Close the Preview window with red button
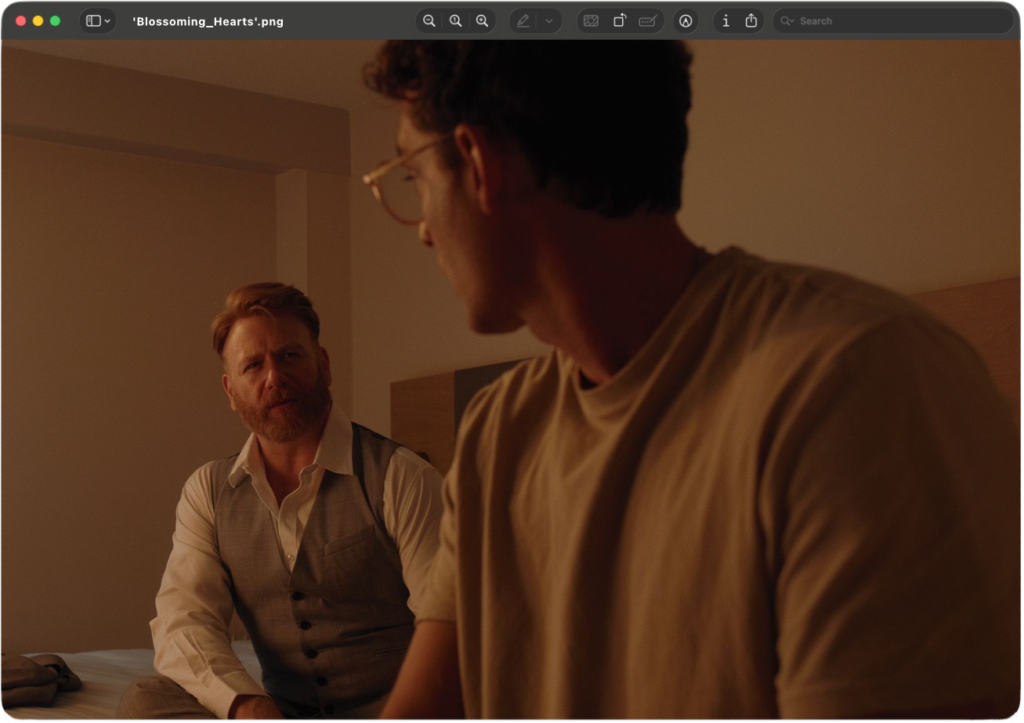 coord(21,21)
